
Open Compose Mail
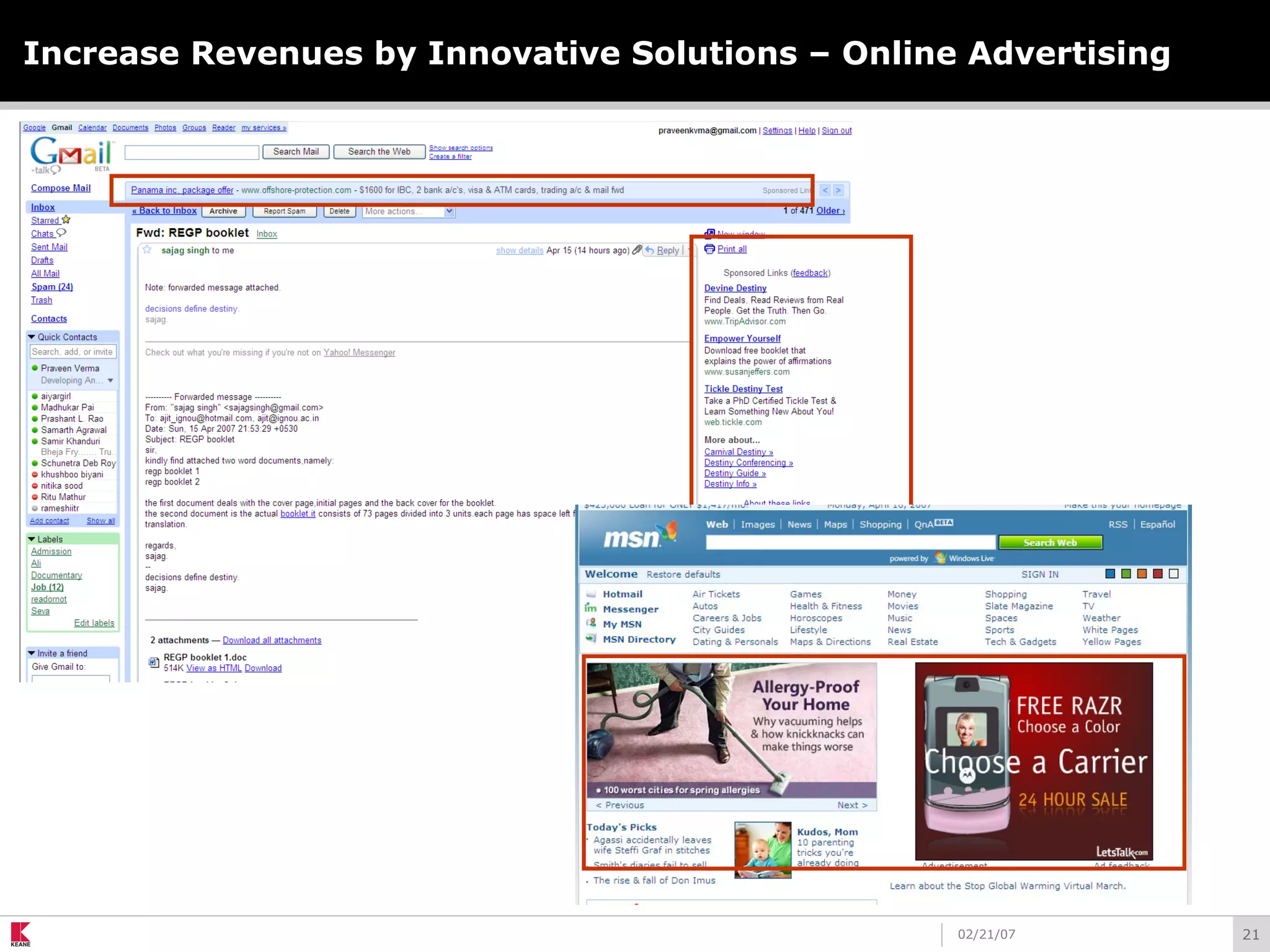tap(61, 188)
